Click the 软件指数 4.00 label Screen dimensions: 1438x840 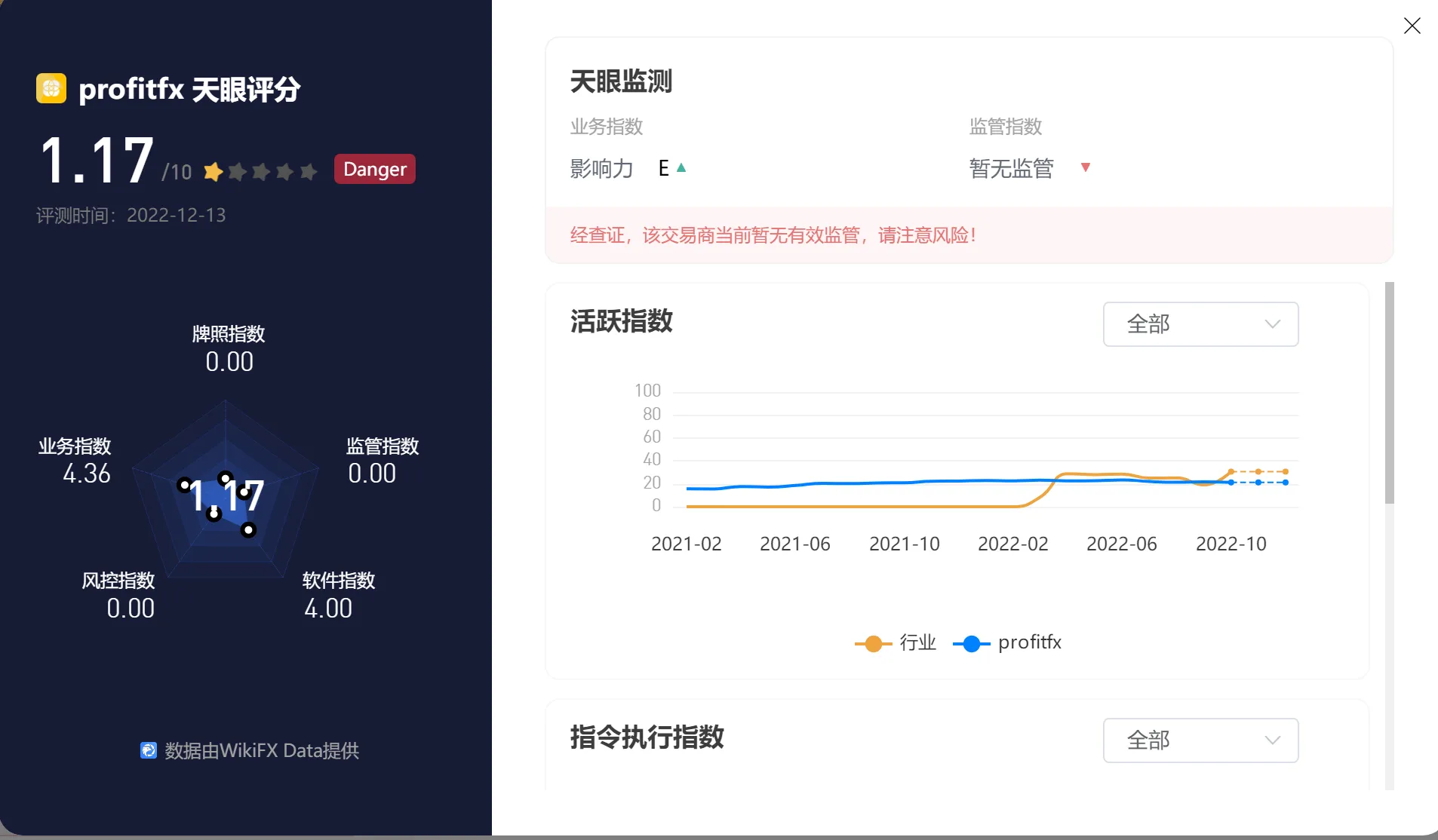point(339,596)
